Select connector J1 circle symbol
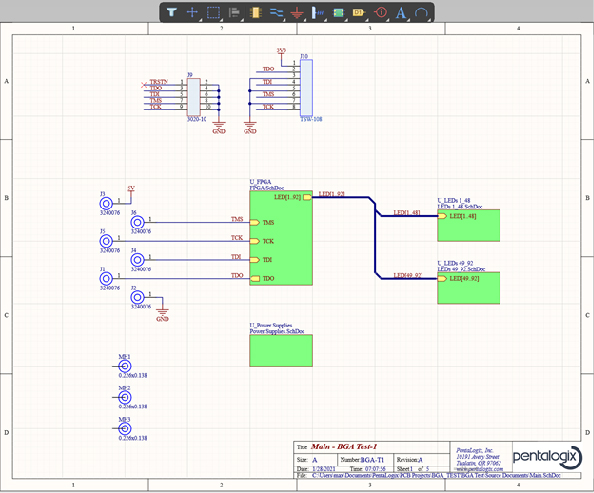 106,279
